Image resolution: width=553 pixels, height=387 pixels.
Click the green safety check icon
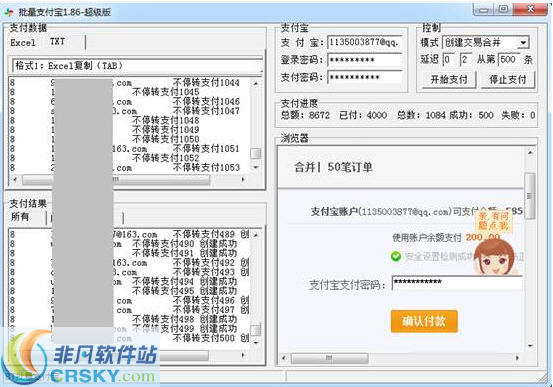tap(396, 256)
